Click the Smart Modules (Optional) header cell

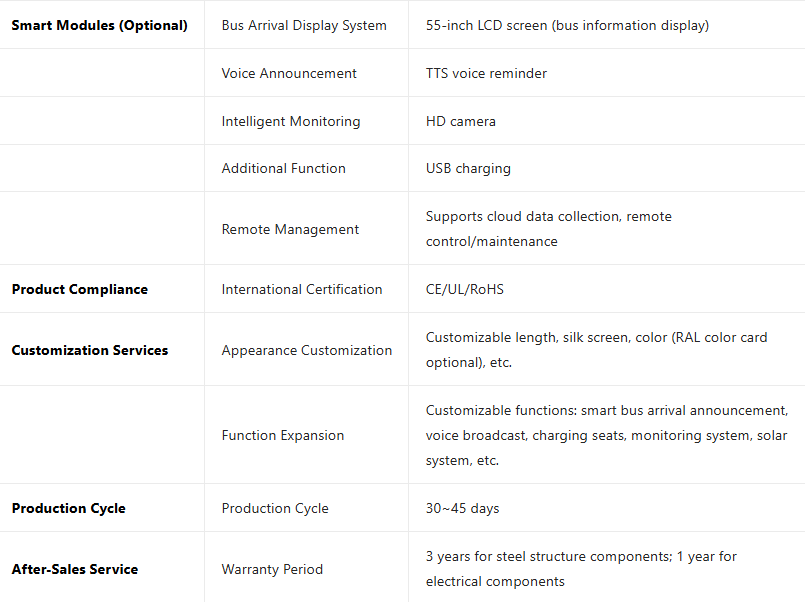pos(99,25)
